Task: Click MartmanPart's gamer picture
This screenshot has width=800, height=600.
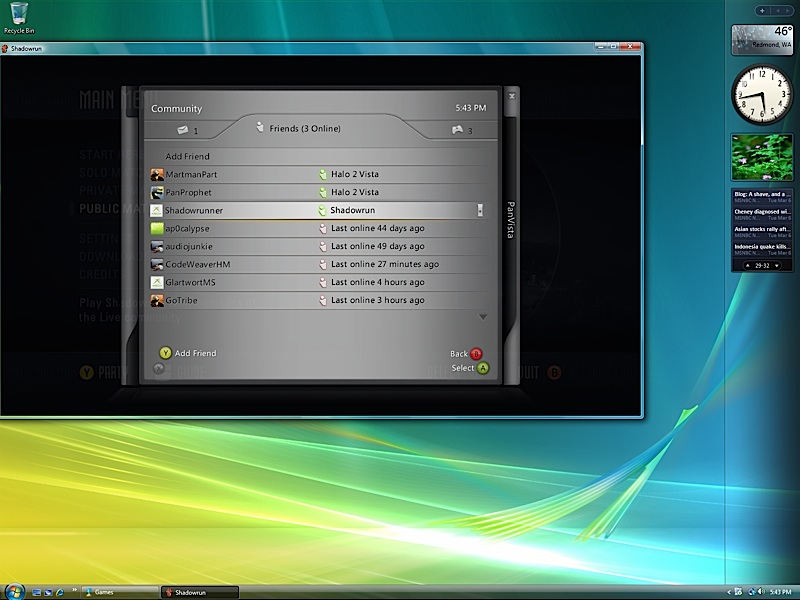Action: tap(157, 175)
